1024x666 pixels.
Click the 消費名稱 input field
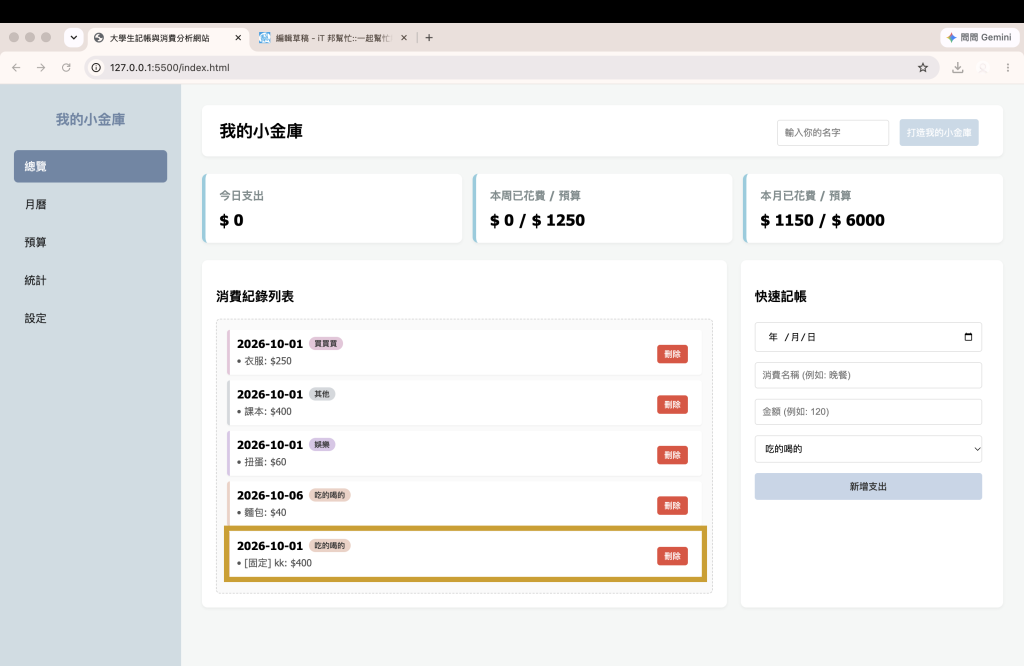(x=868, y=375)
